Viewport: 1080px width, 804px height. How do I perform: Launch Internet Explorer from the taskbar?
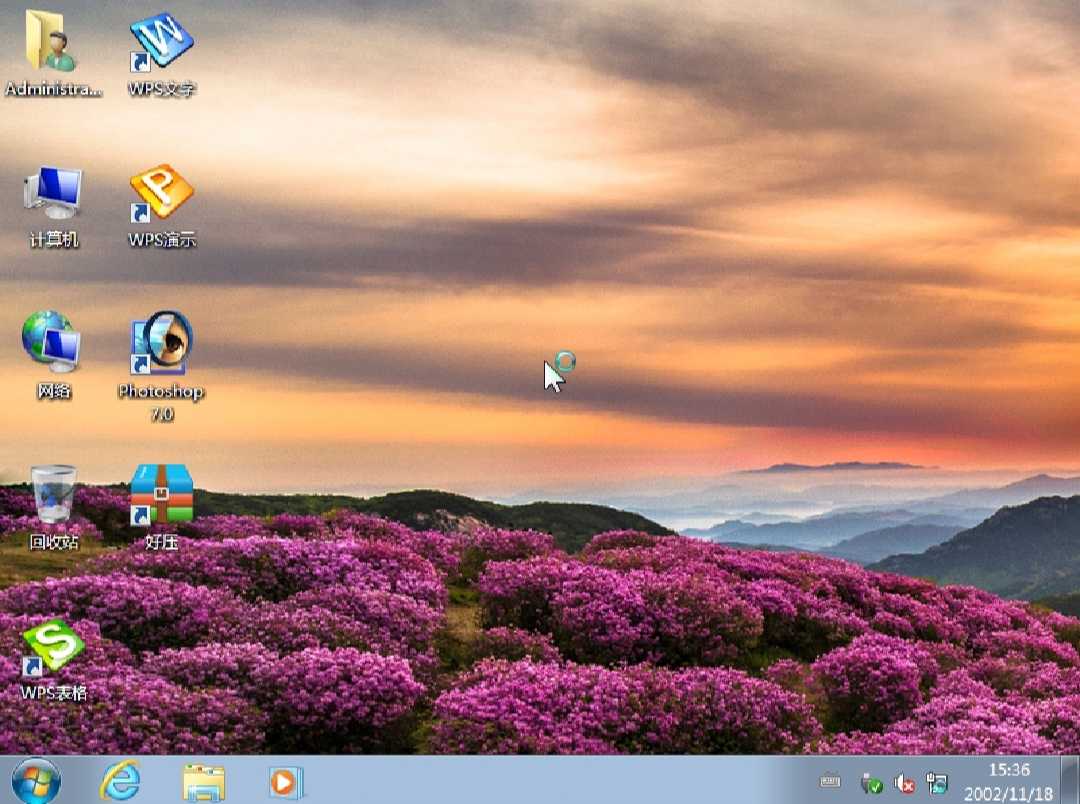pyautogui.click(x=120, y=780)
